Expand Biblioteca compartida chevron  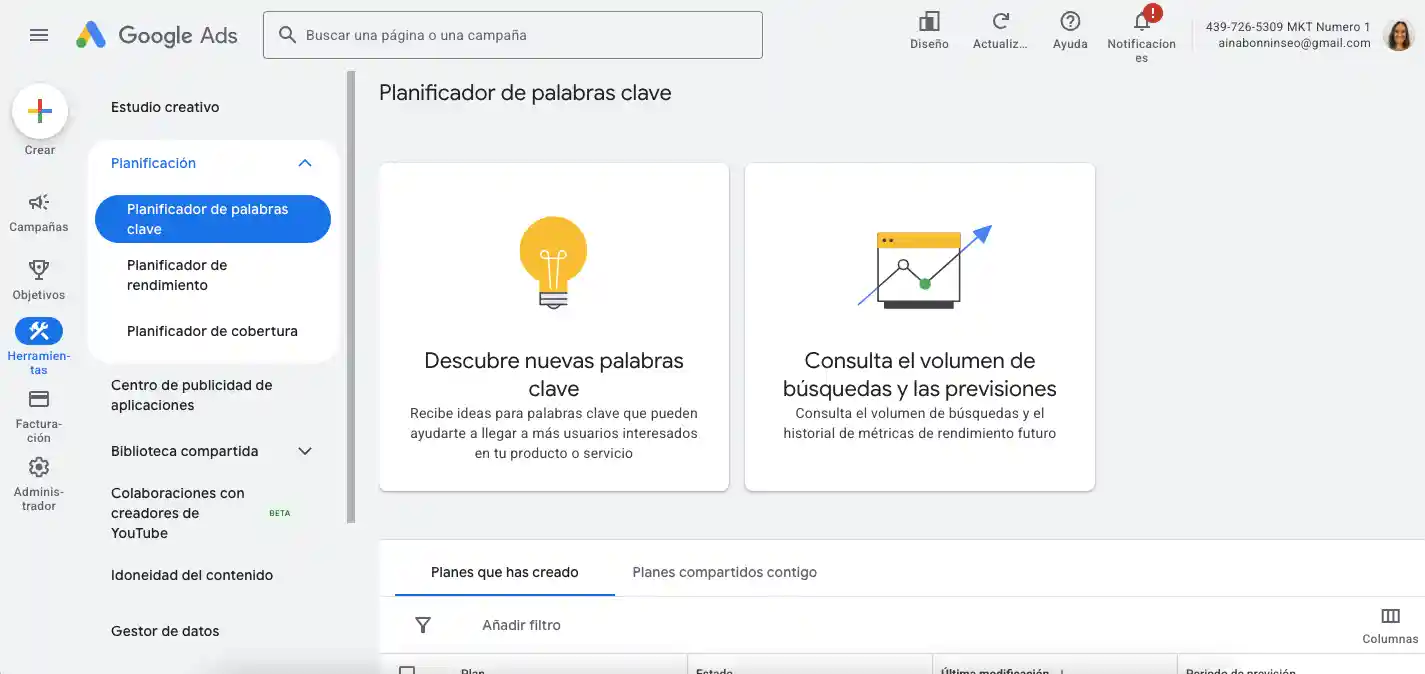click(305, 451)
